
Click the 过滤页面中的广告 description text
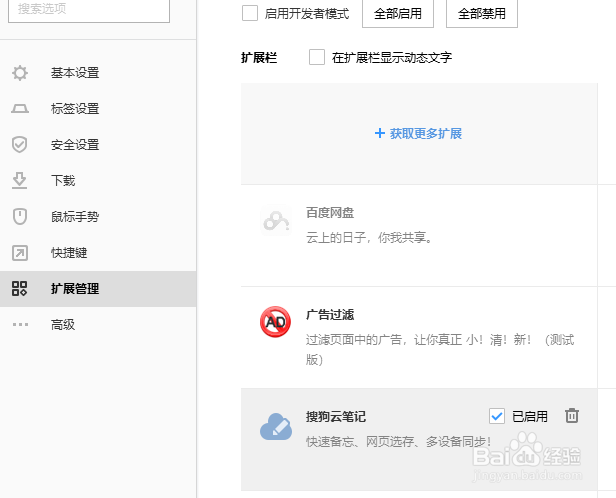(x=440, y=350)
